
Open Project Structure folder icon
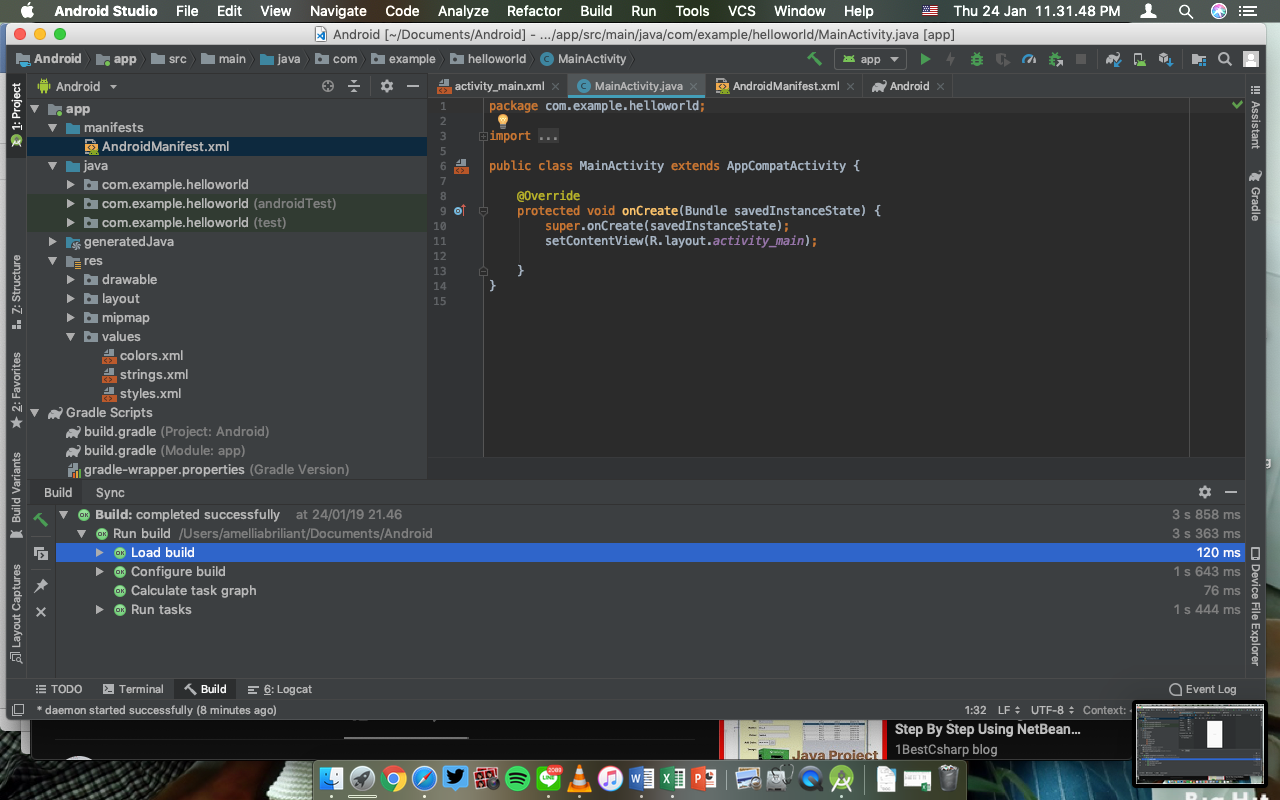click(1198, 59)
